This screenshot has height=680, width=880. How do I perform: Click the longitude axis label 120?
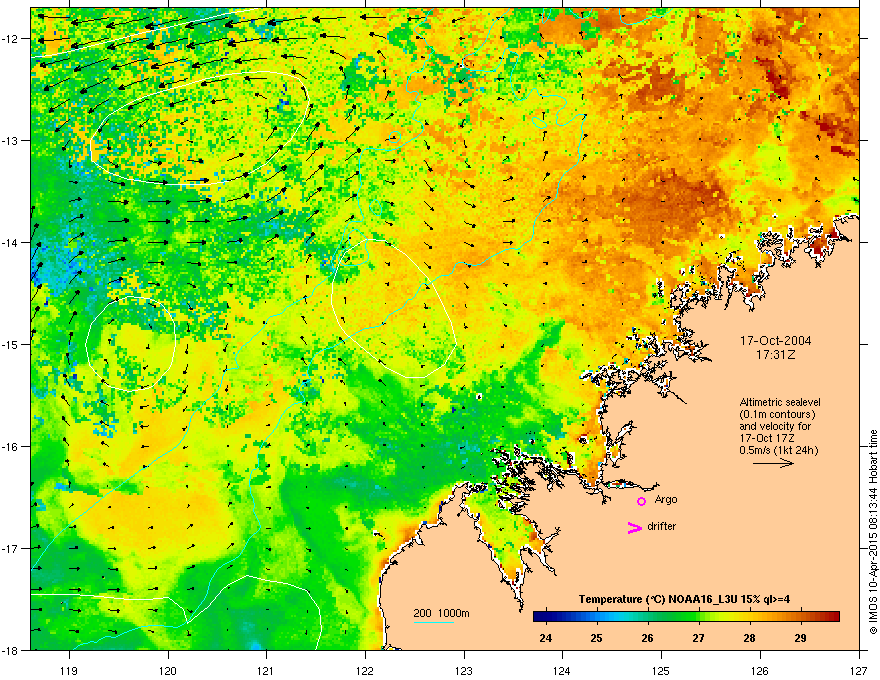pos(168,670)
